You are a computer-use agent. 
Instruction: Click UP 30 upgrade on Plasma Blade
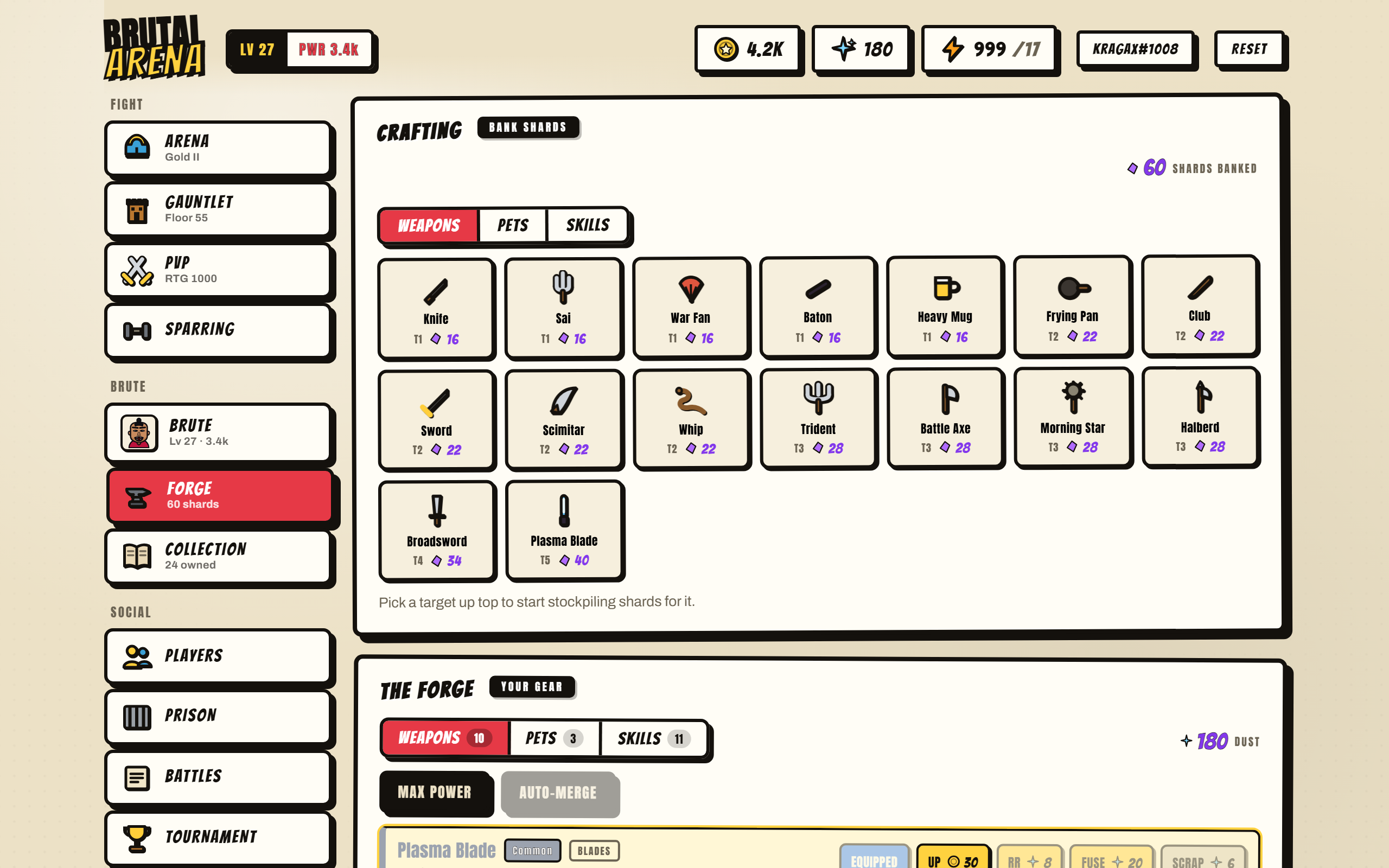pyautogui.click(x=953, y=859)
